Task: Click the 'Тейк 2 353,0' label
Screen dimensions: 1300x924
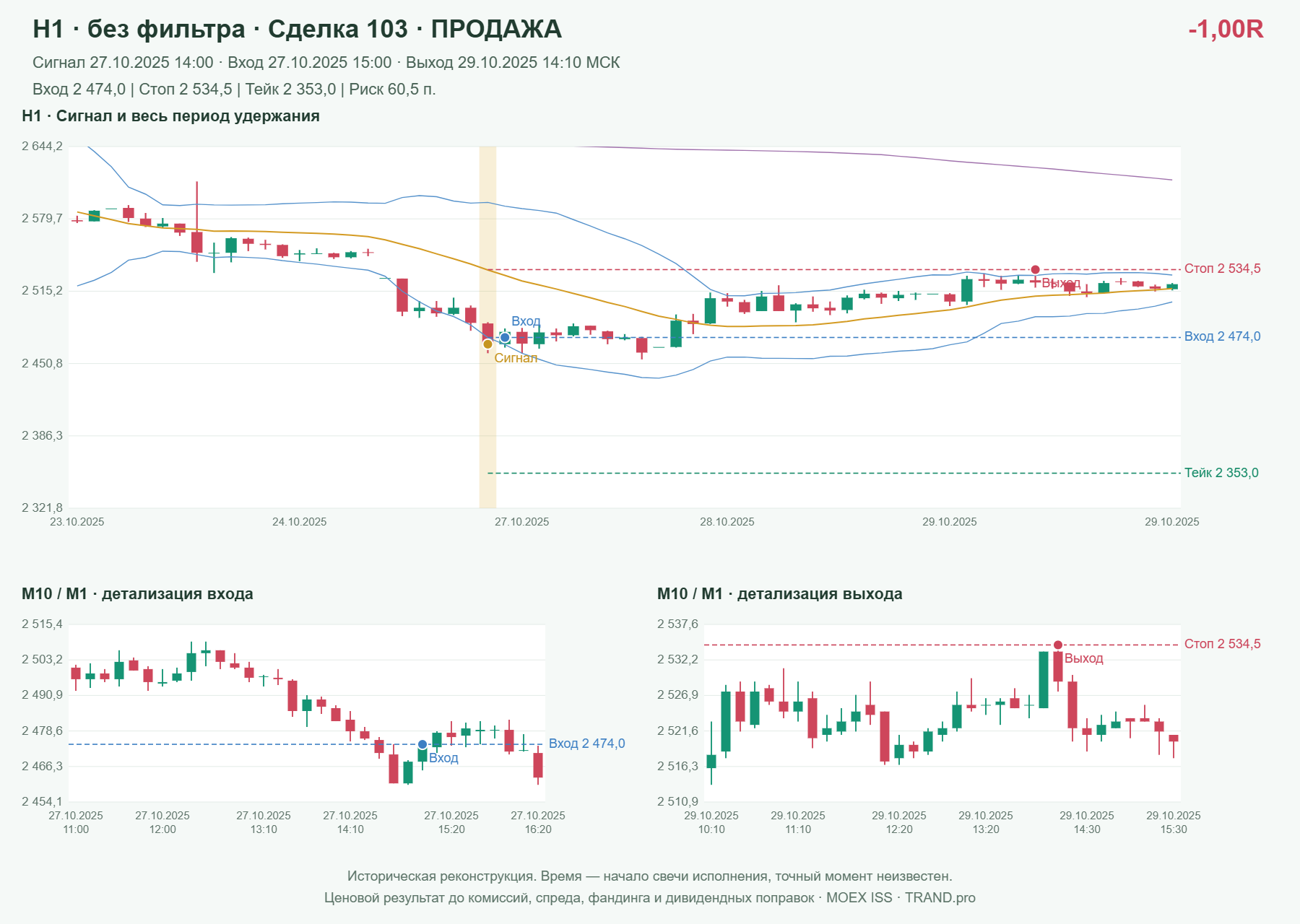Action: 1221,473
